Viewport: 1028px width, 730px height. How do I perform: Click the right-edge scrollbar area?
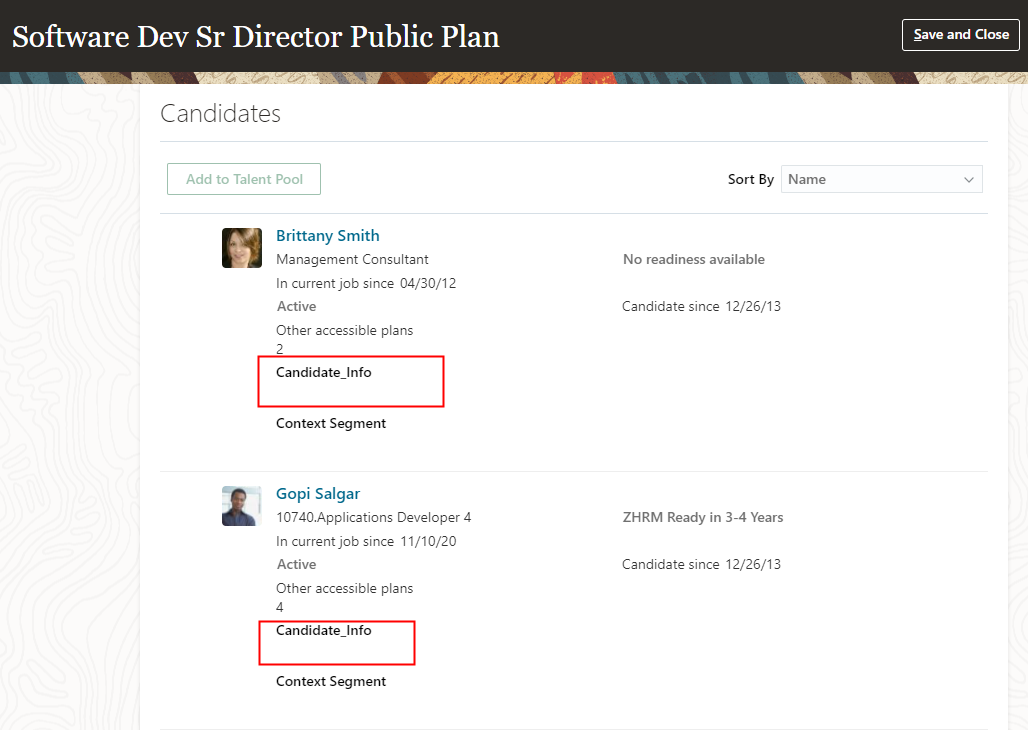tap(1021, 400)
